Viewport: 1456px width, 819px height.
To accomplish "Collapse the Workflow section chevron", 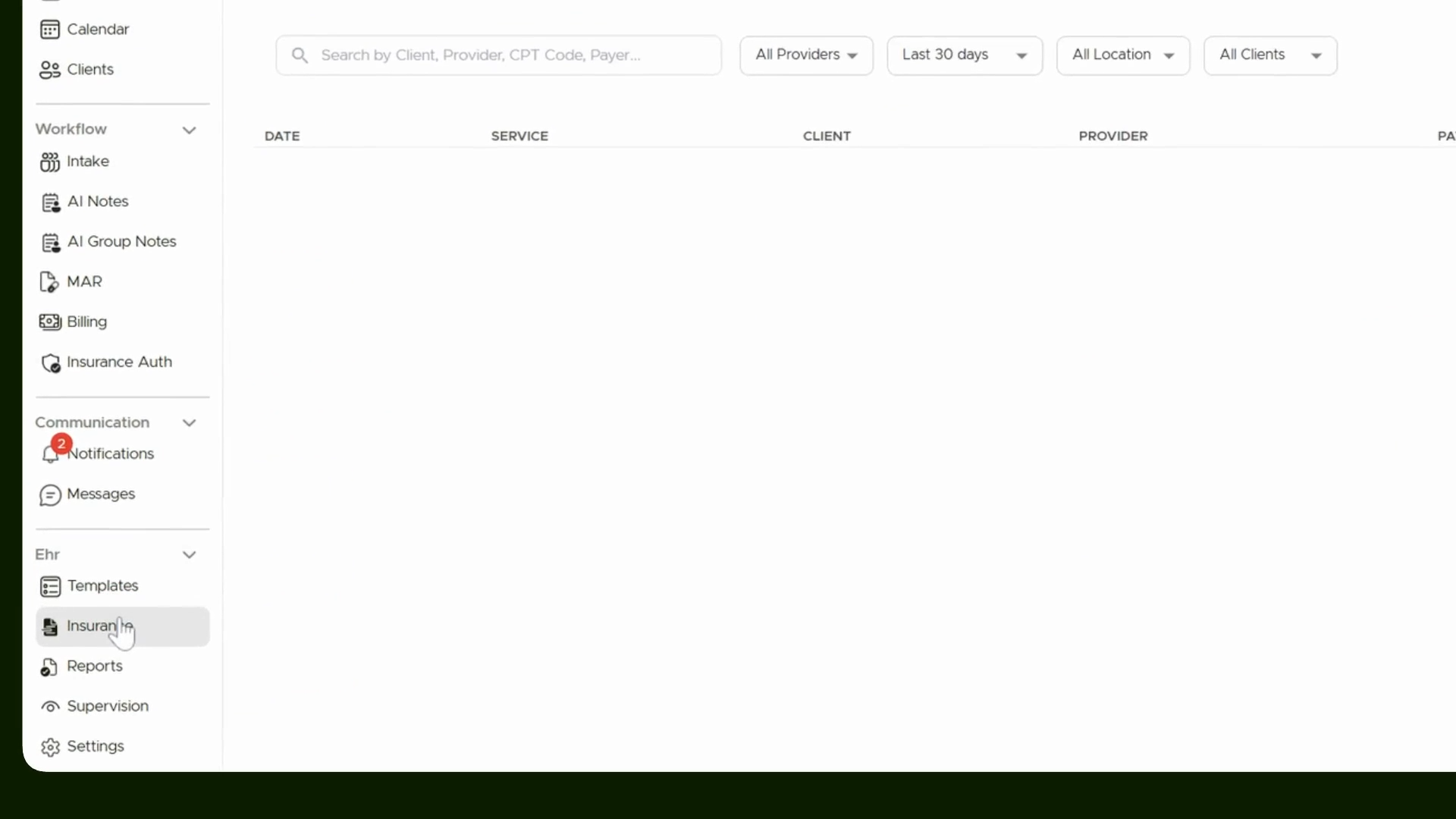I will pos(190,130).
